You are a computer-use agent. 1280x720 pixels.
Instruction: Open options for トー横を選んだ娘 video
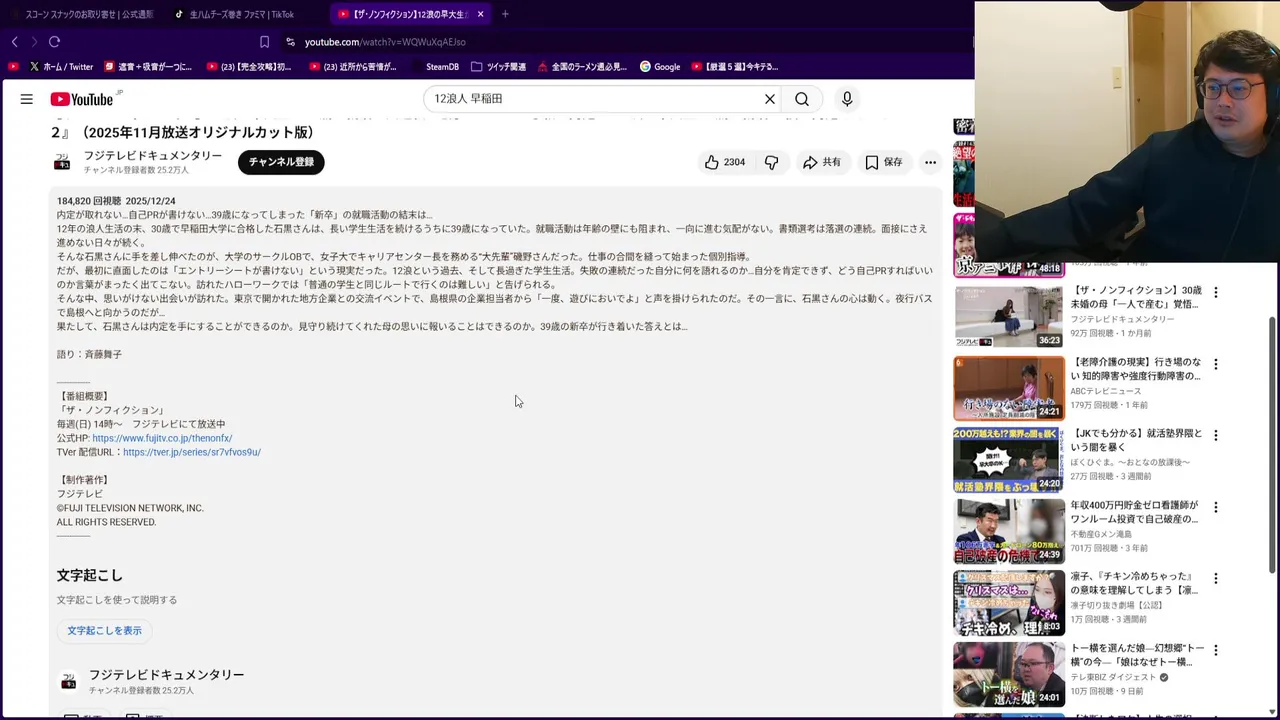coord(1216,650)
